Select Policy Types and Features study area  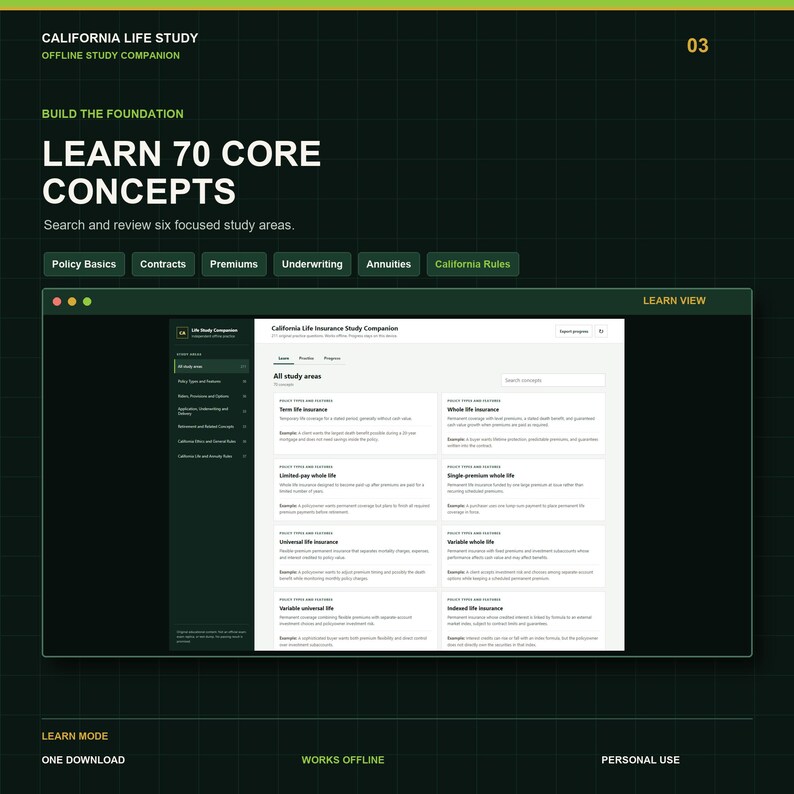pos(211,381)
